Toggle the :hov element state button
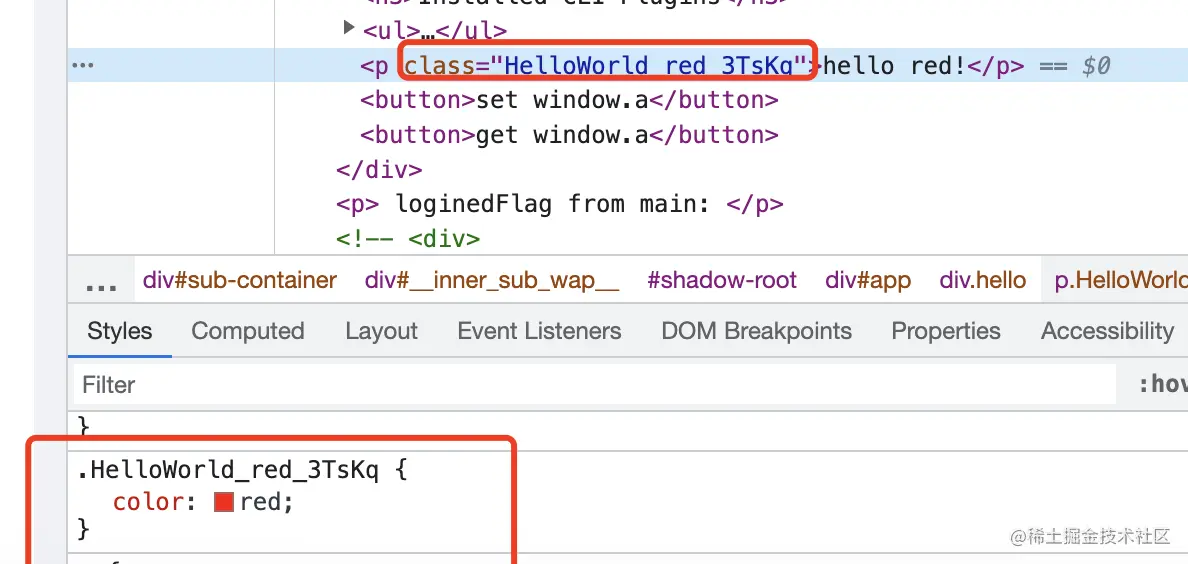The image size is (1188, 564). 1163,384
